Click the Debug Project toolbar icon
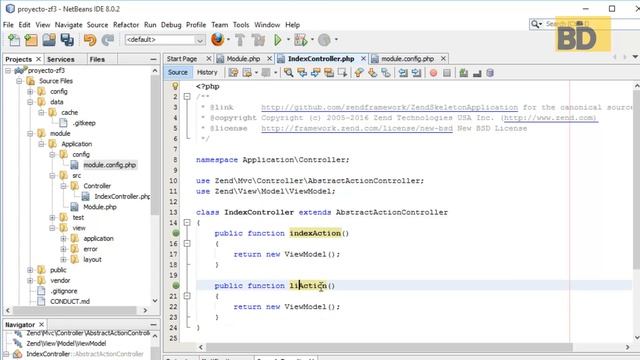This screenshot has width=640, height=360. pyautogui.click(x=300, y=40)
